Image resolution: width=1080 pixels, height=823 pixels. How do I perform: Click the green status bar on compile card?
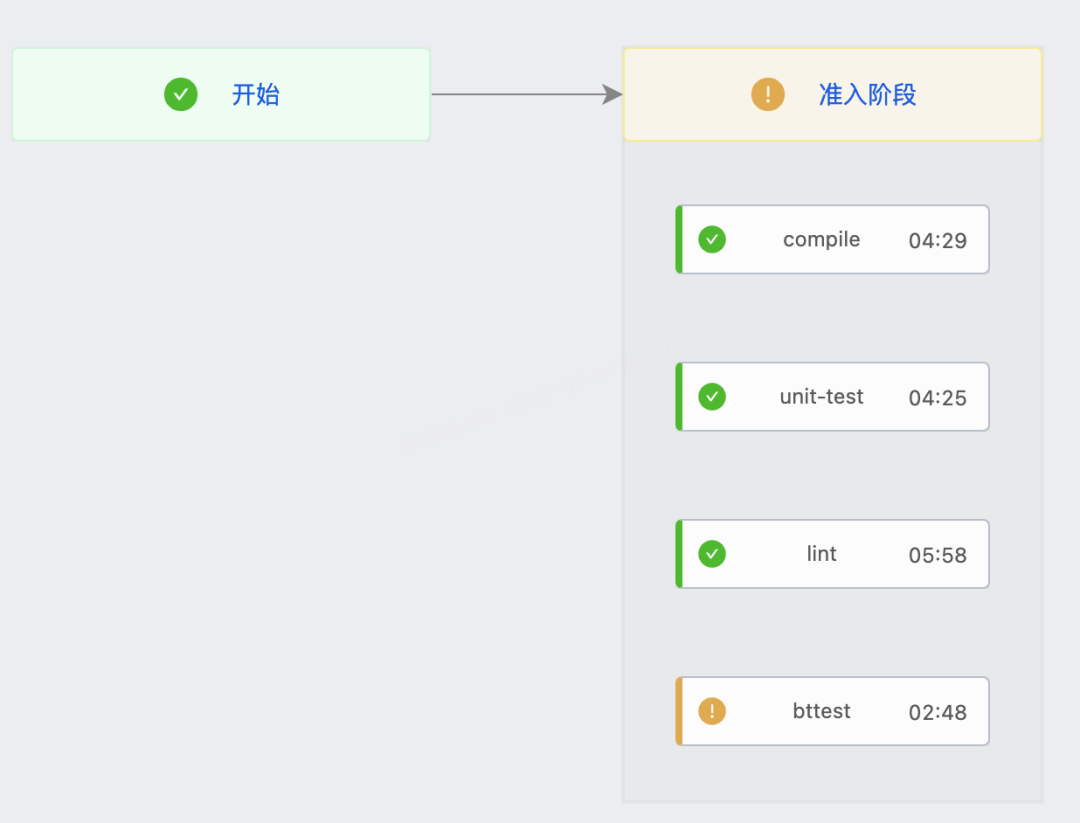(679, 240)
